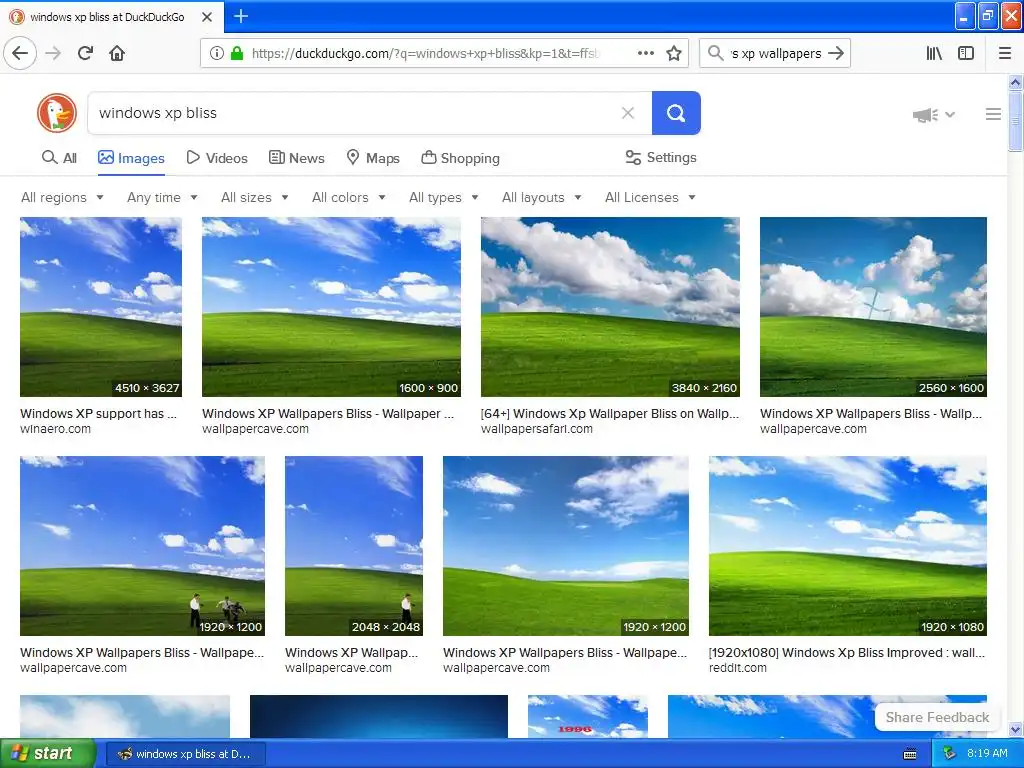Click the xp wallpapers browser search field

click(x=775, y=53)
